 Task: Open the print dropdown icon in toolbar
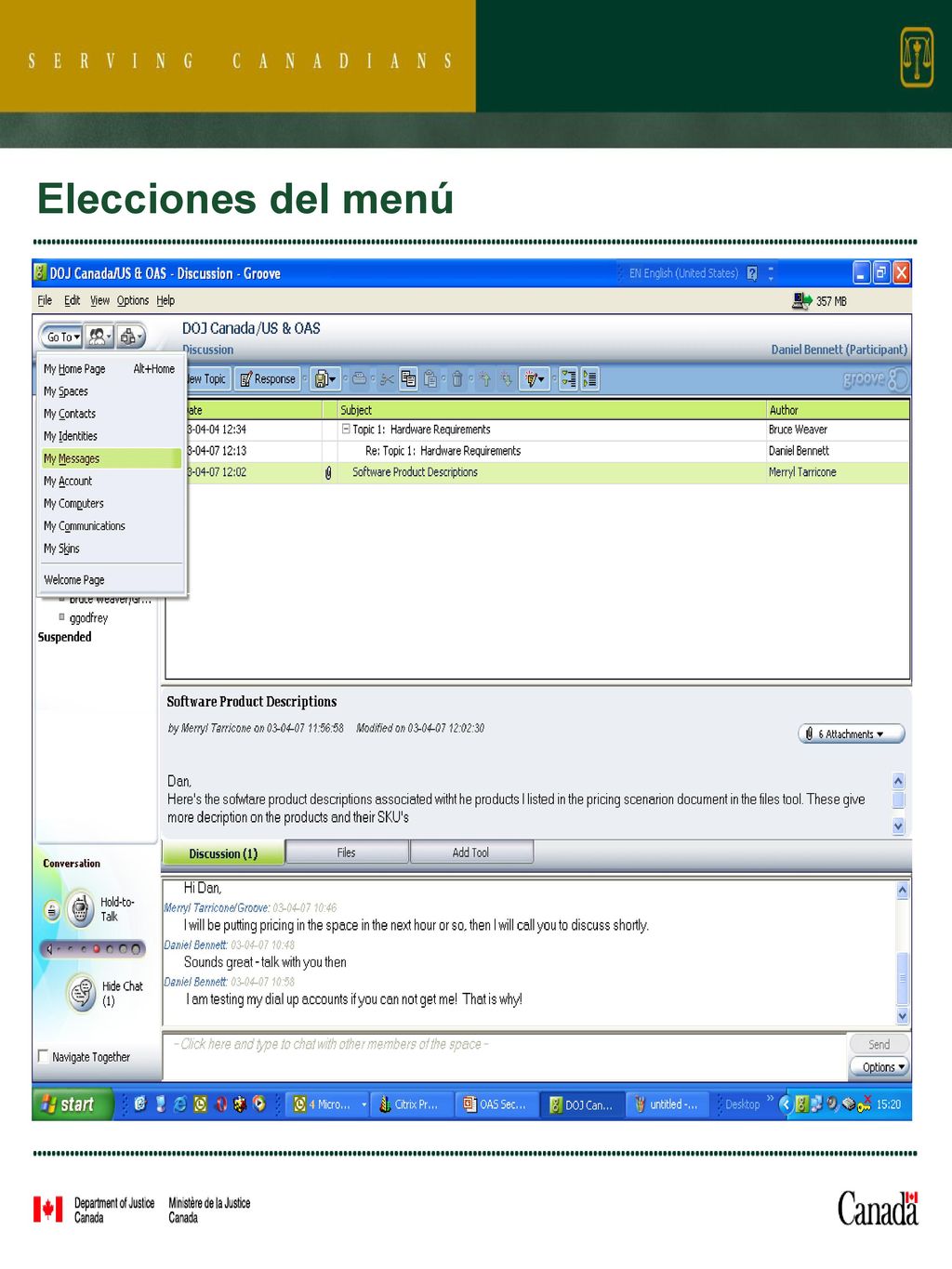tap(325, 378)
